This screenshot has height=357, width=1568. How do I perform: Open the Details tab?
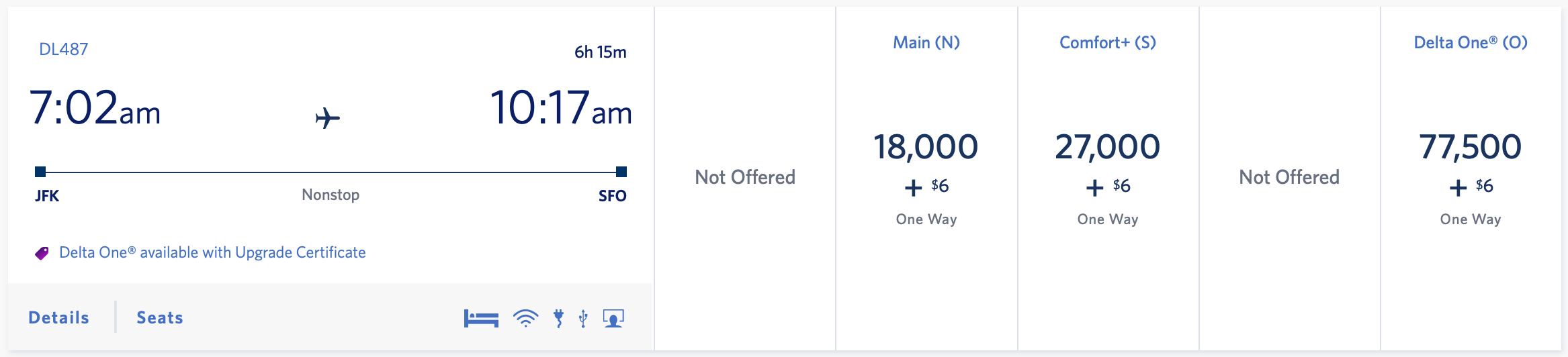click(58, 317)
